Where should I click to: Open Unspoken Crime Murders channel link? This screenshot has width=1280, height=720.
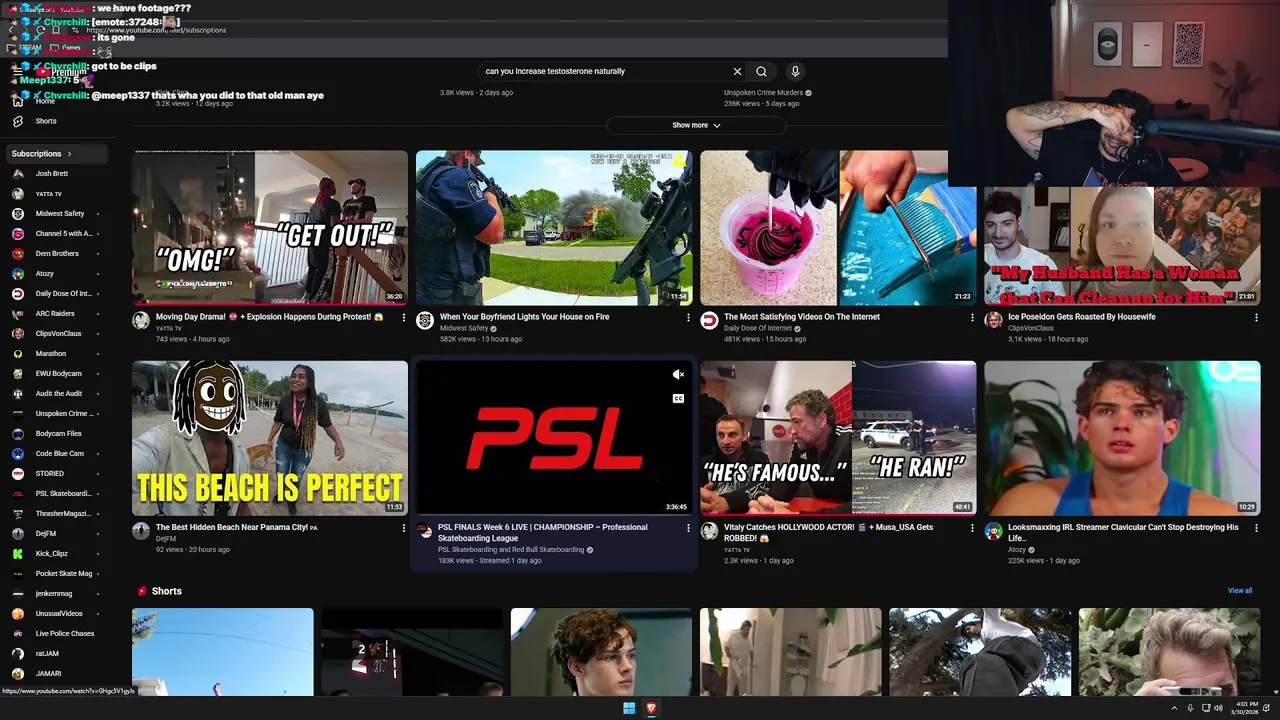[x=763, y=93]
